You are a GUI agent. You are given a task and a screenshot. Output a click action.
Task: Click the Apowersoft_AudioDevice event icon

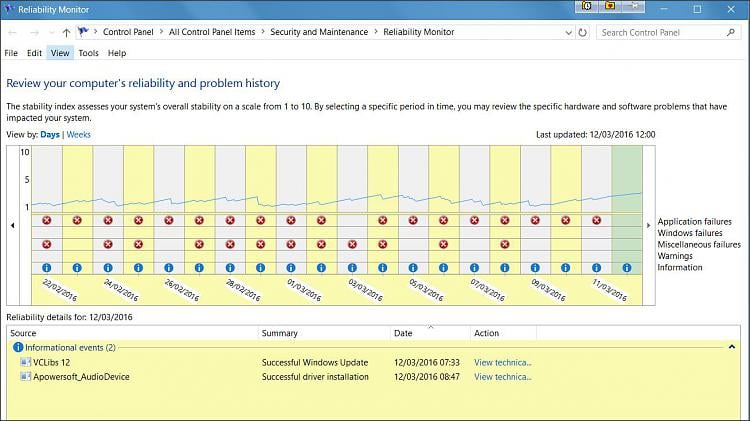[25, 377]
